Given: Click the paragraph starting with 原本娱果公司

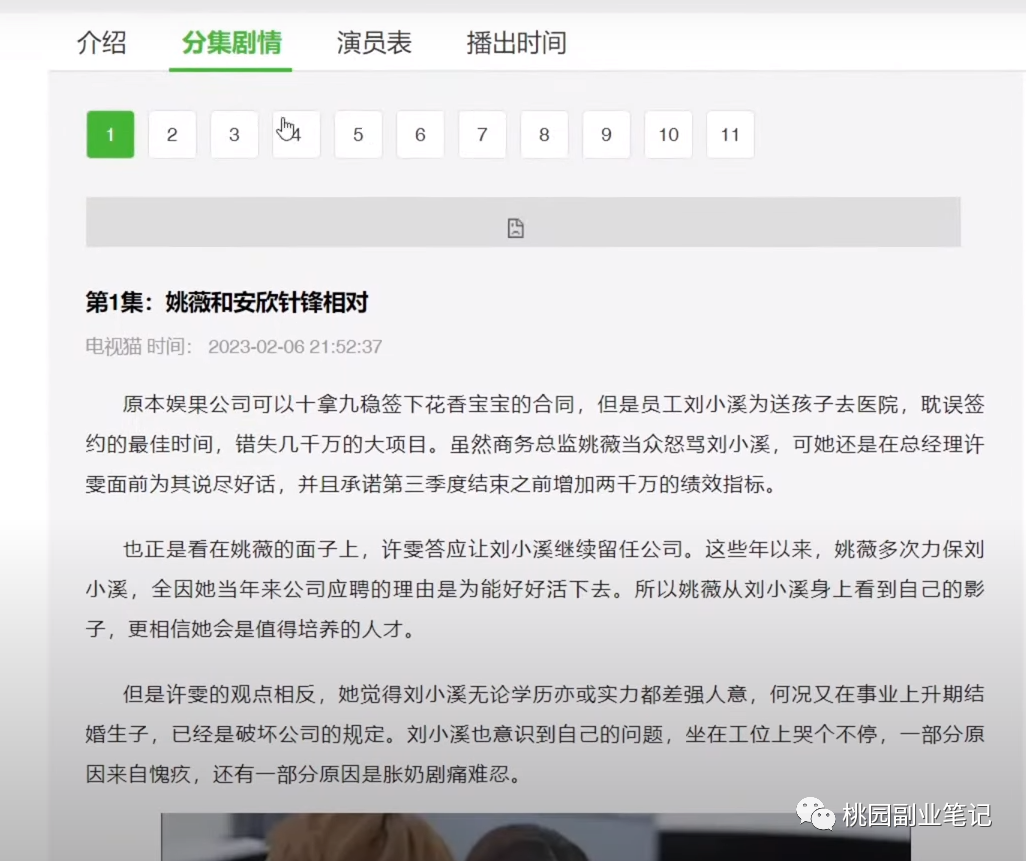Looking at the screenshot, I should tap(535, 444).
